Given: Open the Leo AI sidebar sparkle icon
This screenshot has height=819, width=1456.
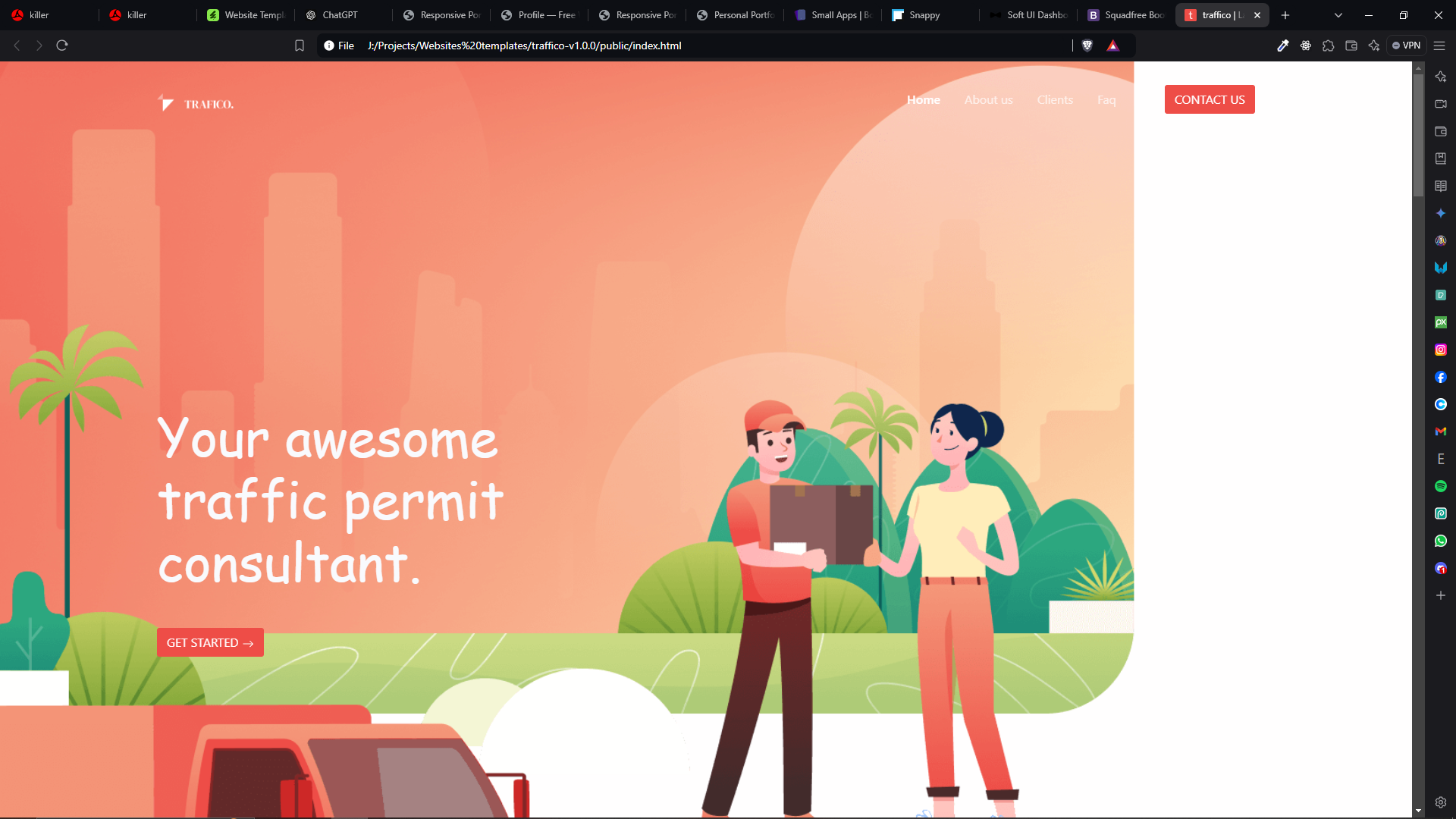Looking at the screenshot, I should (1441, 77).
